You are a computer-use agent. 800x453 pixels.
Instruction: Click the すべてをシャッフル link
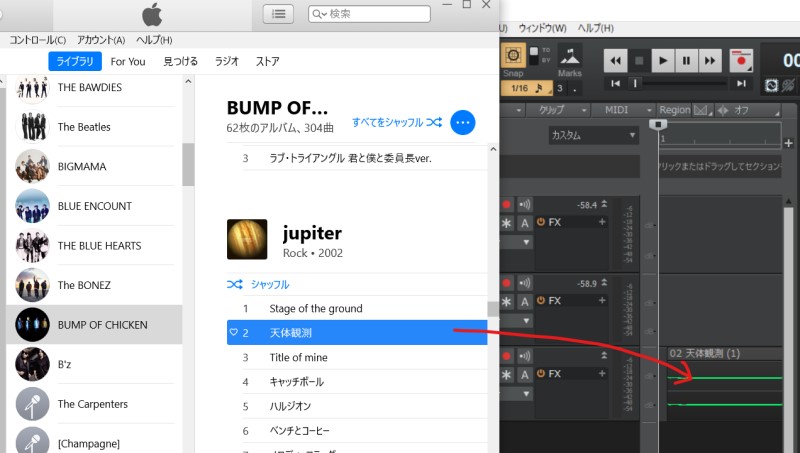[397, 122]
